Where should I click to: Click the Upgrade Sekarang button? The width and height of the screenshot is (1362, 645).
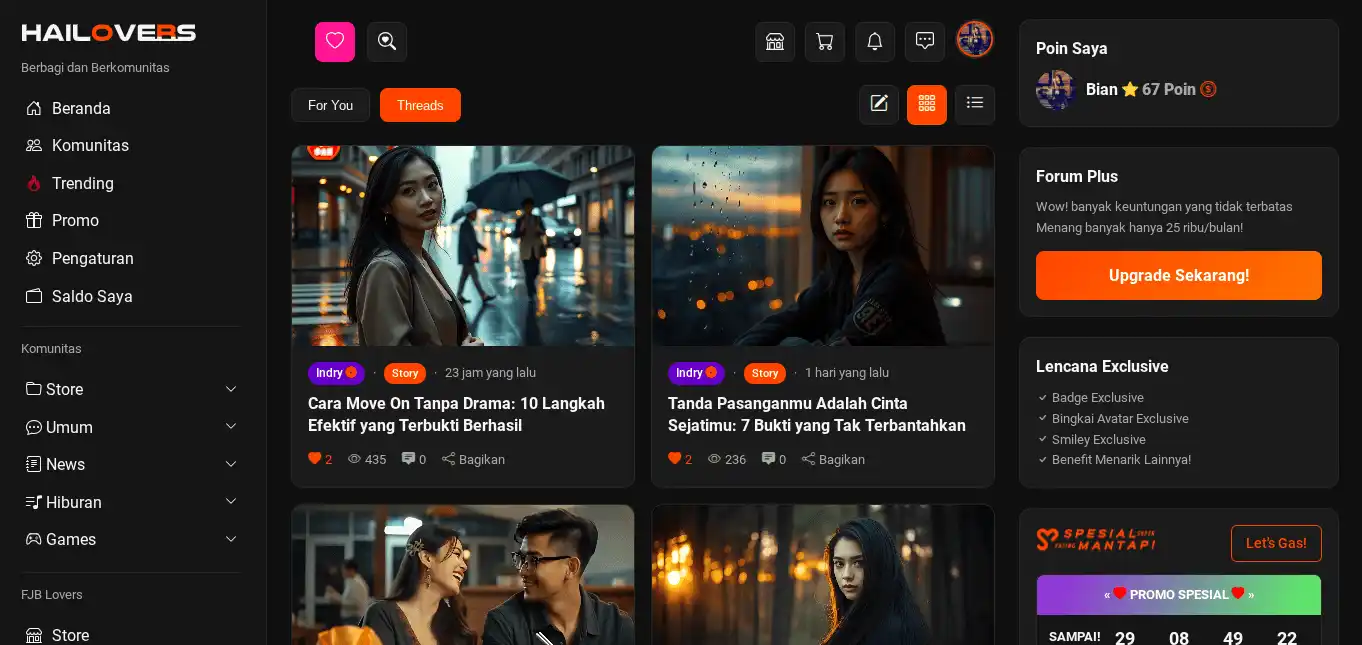(x=1178, y=275)
